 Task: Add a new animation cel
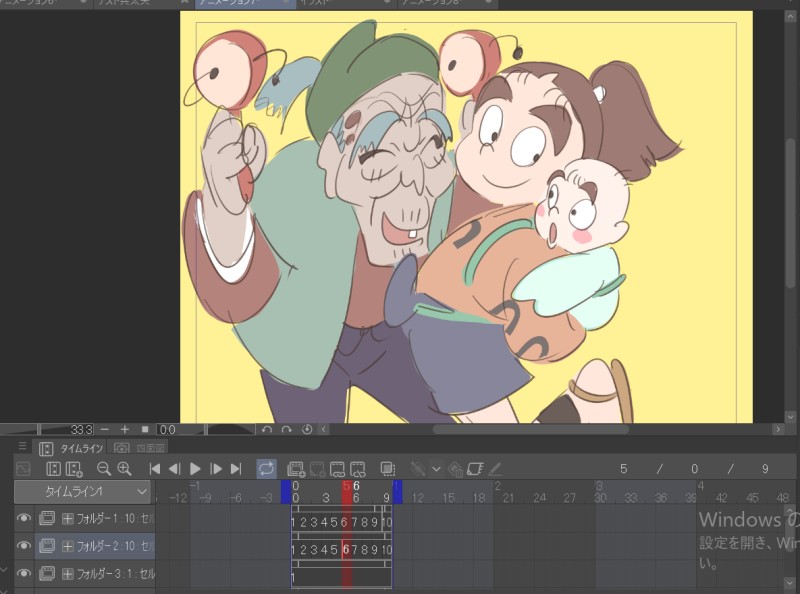[x=317, y=469]
